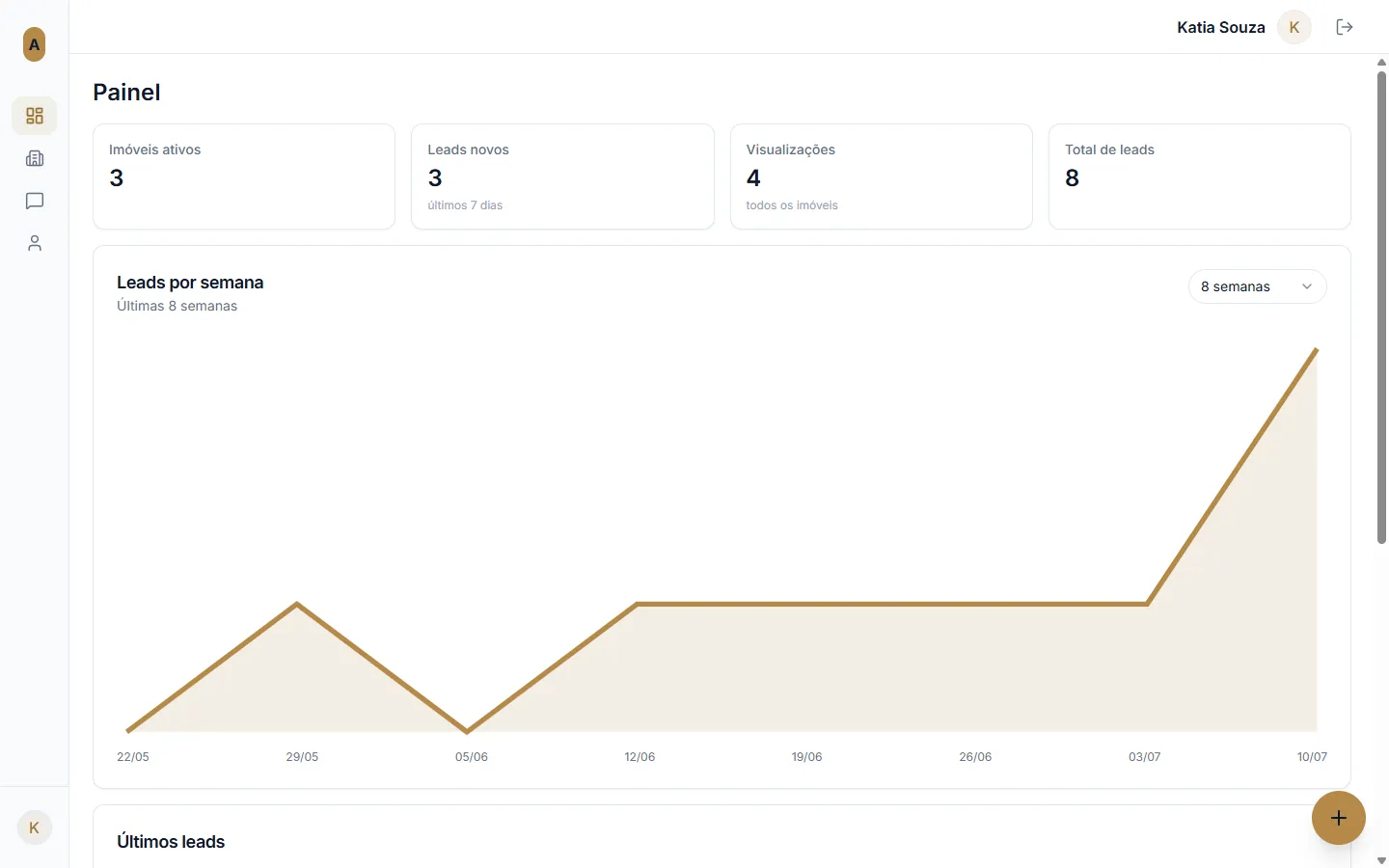The height and width of the screenshot is (868, 1389).
Task: Click the vertical page scrollbar thumb
Action: [1381, 307]
